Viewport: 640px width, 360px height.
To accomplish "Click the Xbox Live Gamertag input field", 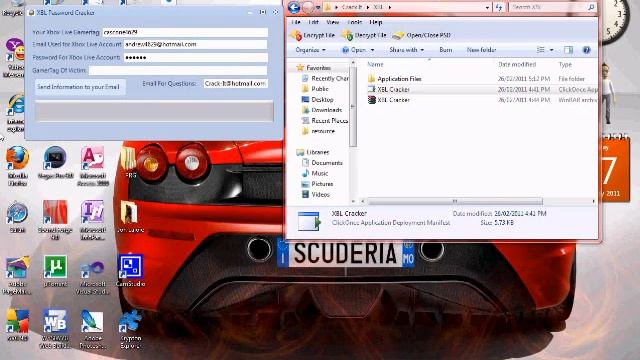I will (x=185, y=32).
